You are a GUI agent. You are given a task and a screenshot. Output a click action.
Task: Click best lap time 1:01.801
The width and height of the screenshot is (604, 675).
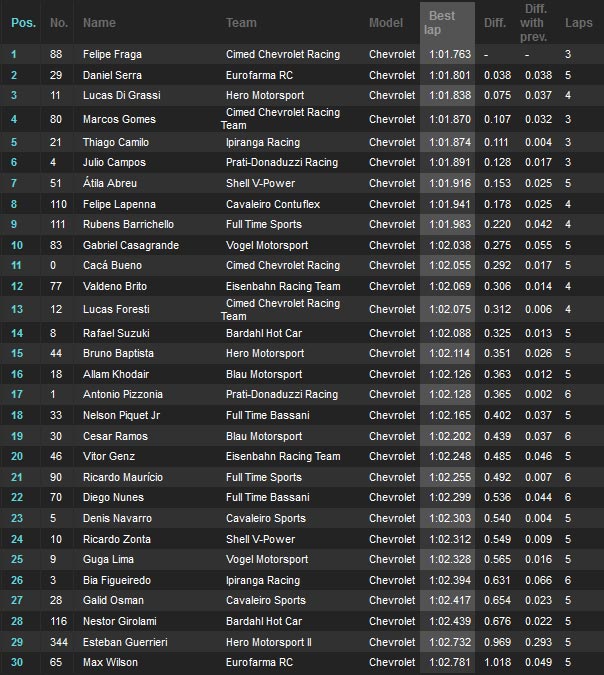coord(450,75)
